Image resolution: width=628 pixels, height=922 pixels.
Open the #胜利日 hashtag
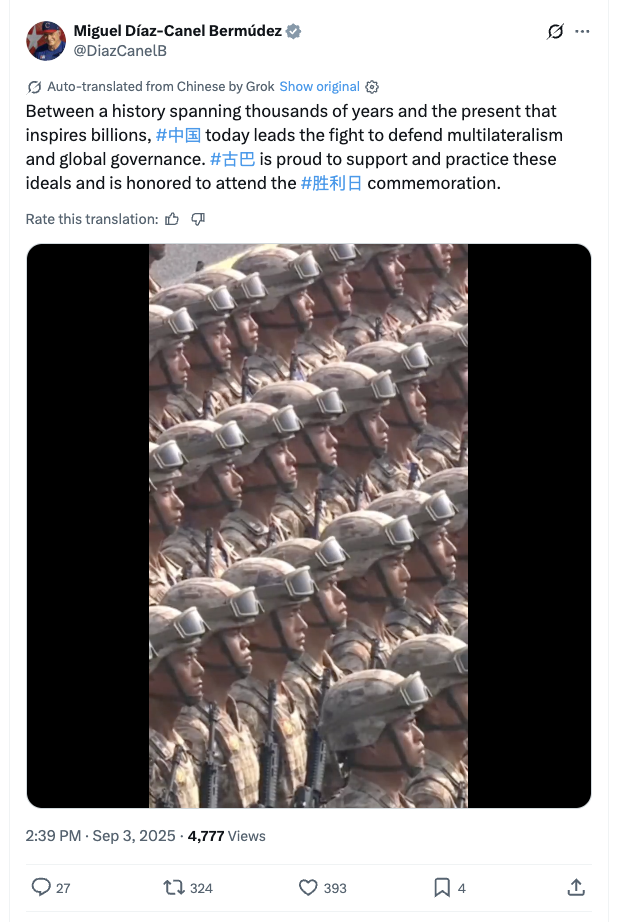[331, 183]
